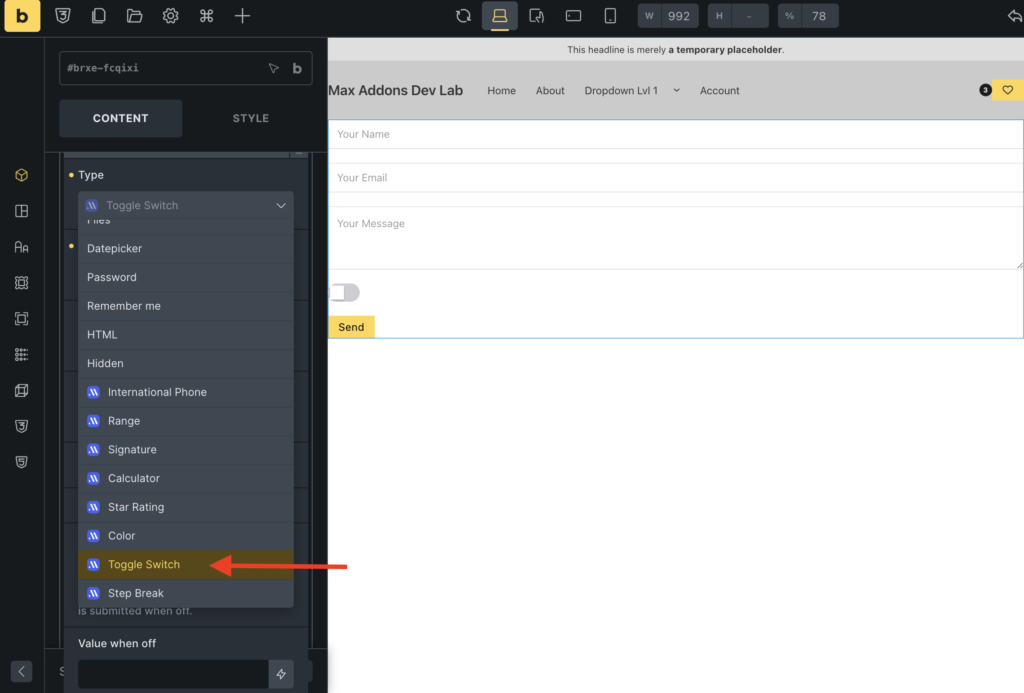Image resolution: width=1024 pixels, height=693 pixels.
Task: Click the Your Name input field
Action: tap(675, 134)
